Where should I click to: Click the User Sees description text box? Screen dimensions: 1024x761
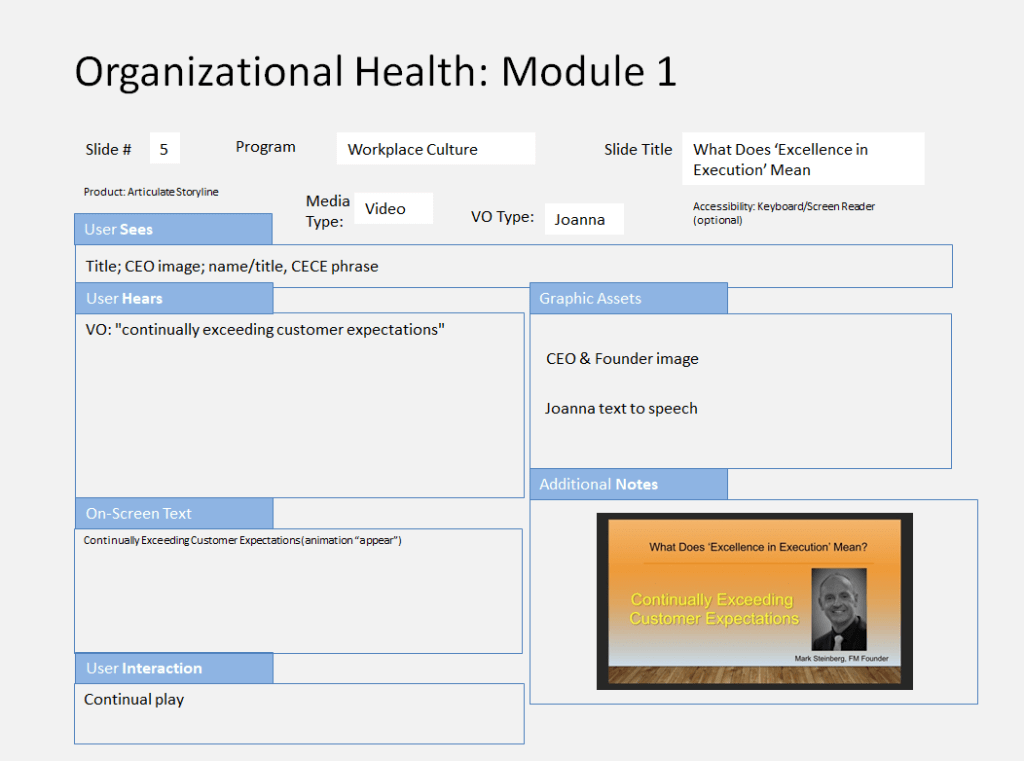pos(513,266)
